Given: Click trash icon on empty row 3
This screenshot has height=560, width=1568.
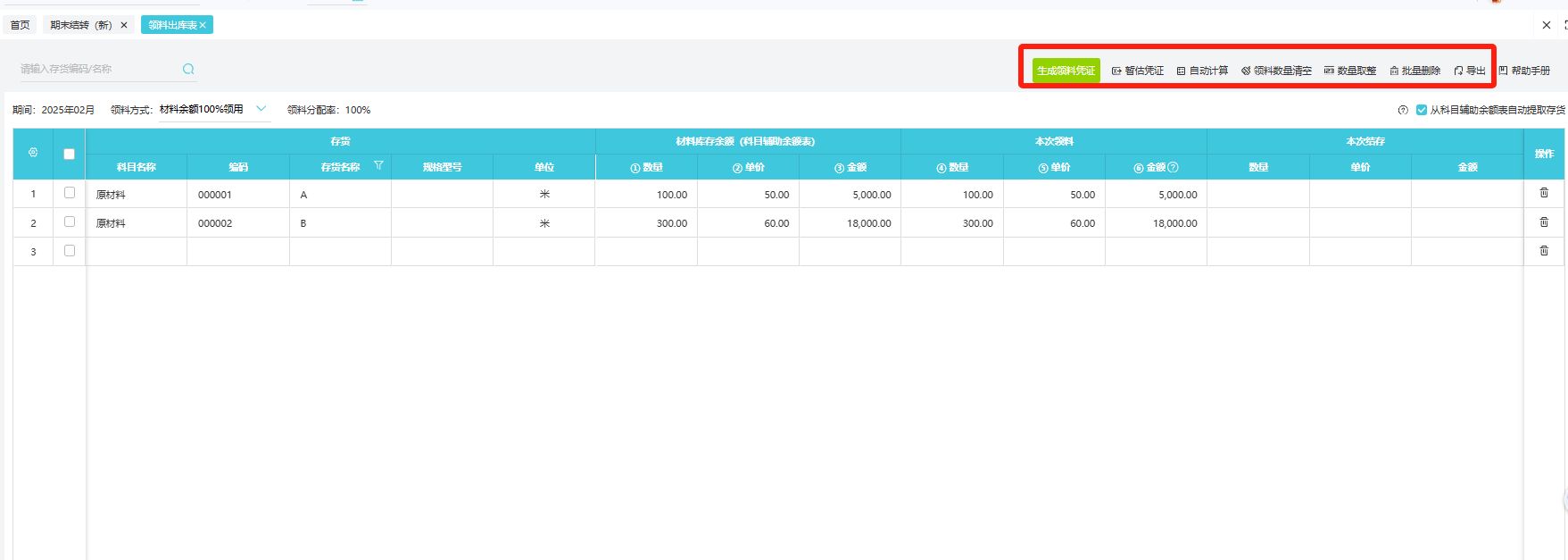Looking at the screenshot, I should [1544, 251].
